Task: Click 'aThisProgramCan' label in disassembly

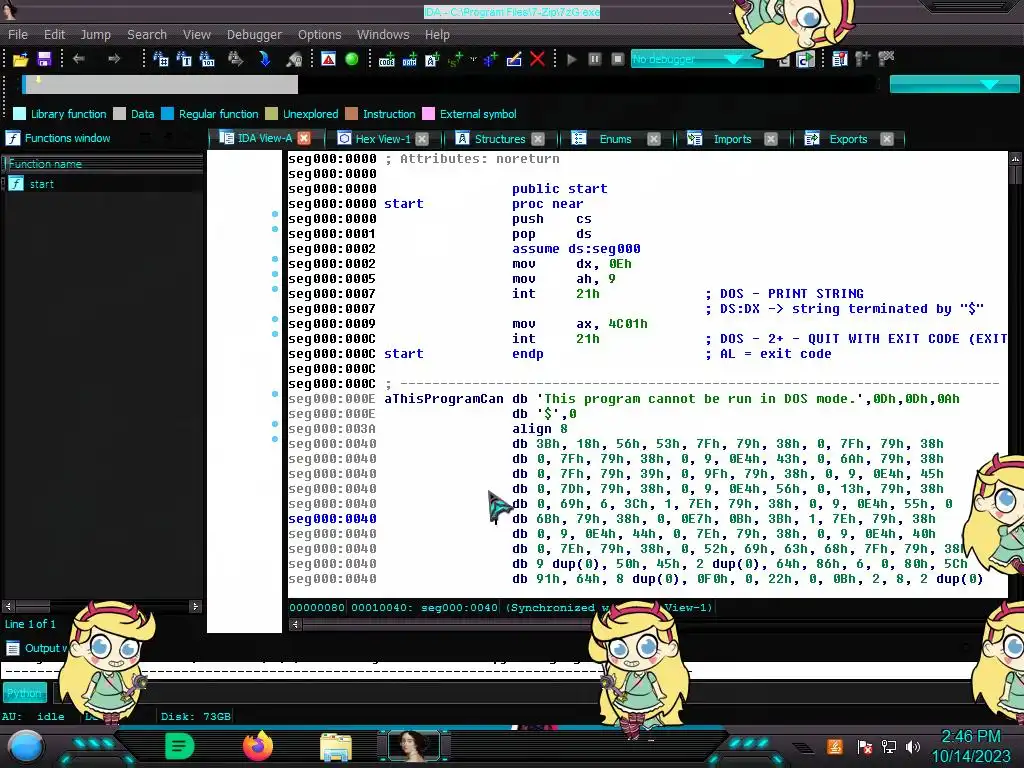Action: pos(443,399)
